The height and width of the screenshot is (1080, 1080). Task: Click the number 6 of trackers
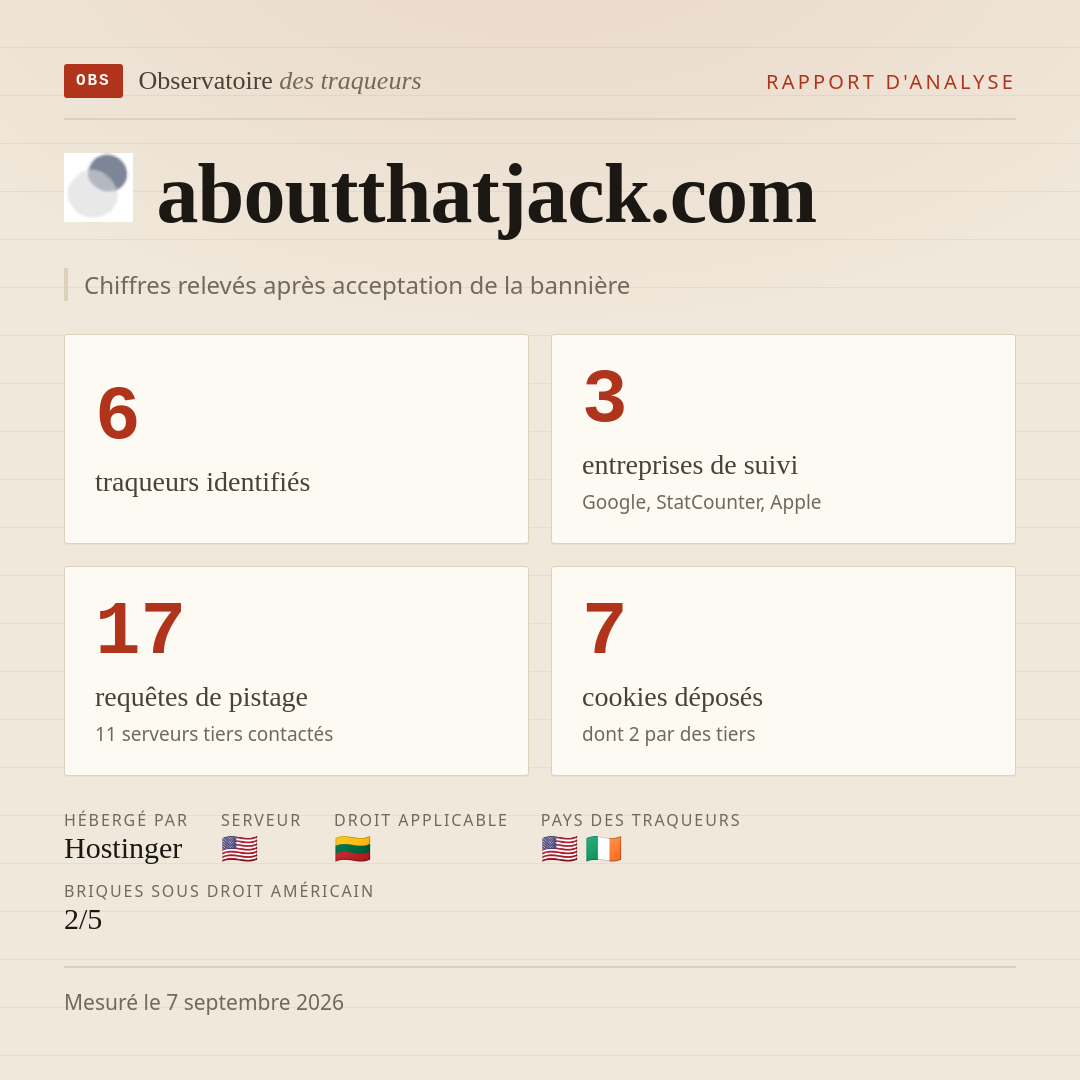click(118, 413)
